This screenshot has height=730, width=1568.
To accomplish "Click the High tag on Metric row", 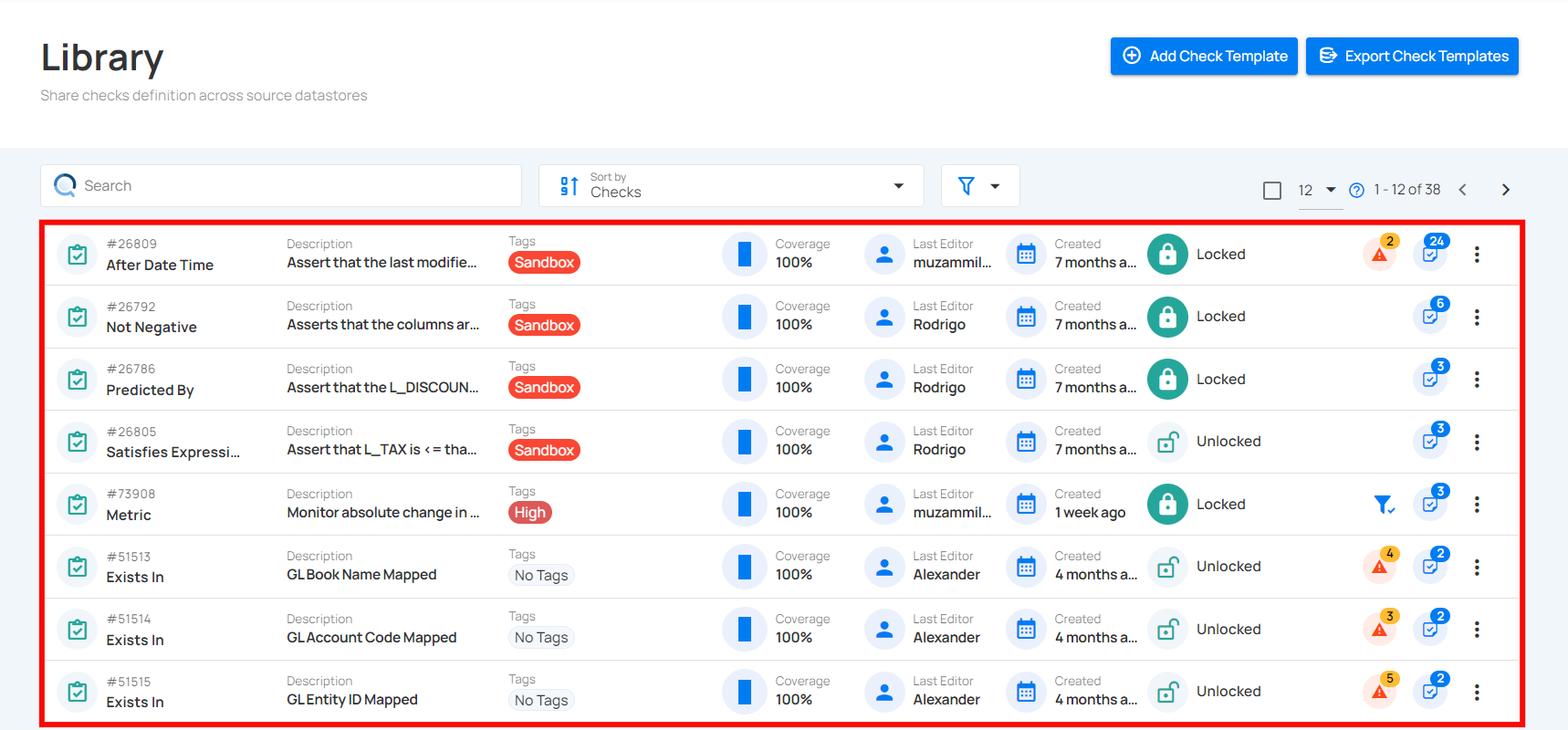I will [529, 513].
